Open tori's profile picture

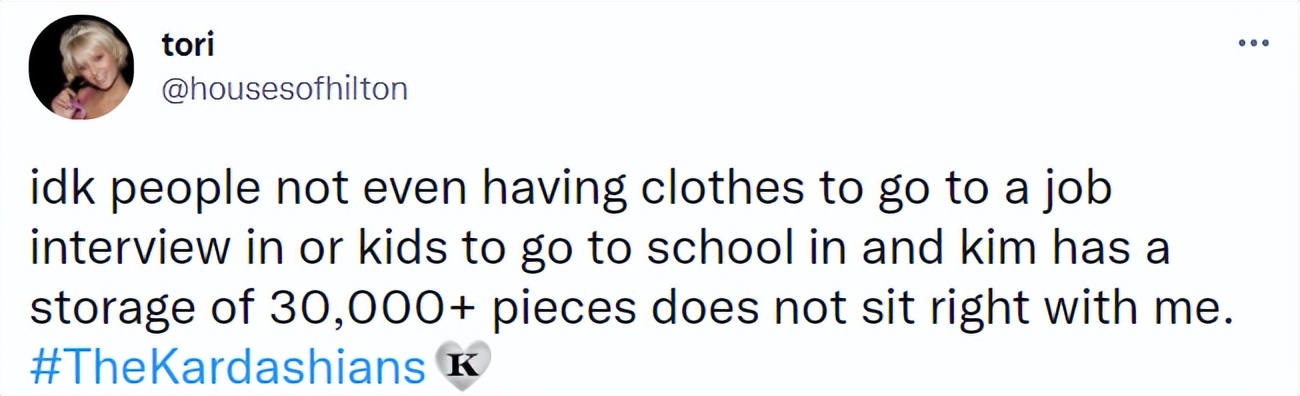pos(81,68)
